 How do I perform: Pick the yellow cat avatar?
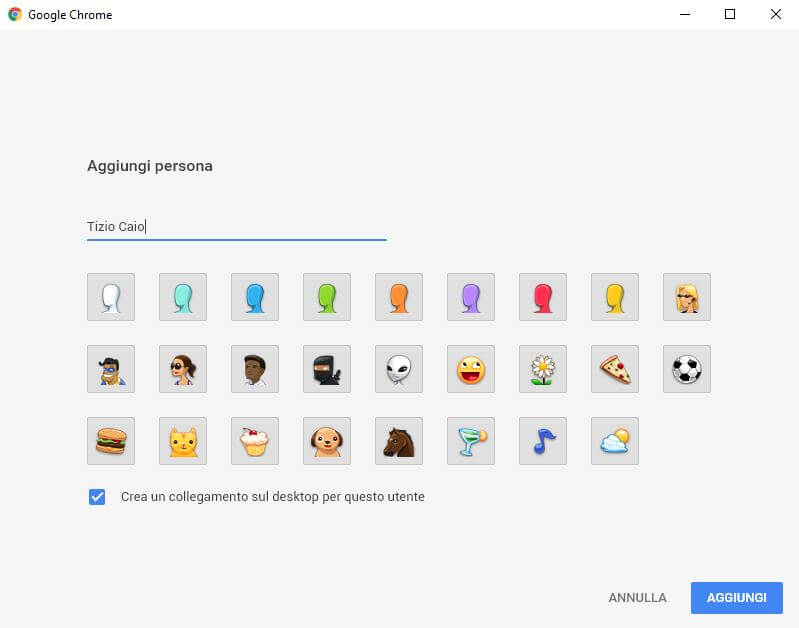point(183,441)
